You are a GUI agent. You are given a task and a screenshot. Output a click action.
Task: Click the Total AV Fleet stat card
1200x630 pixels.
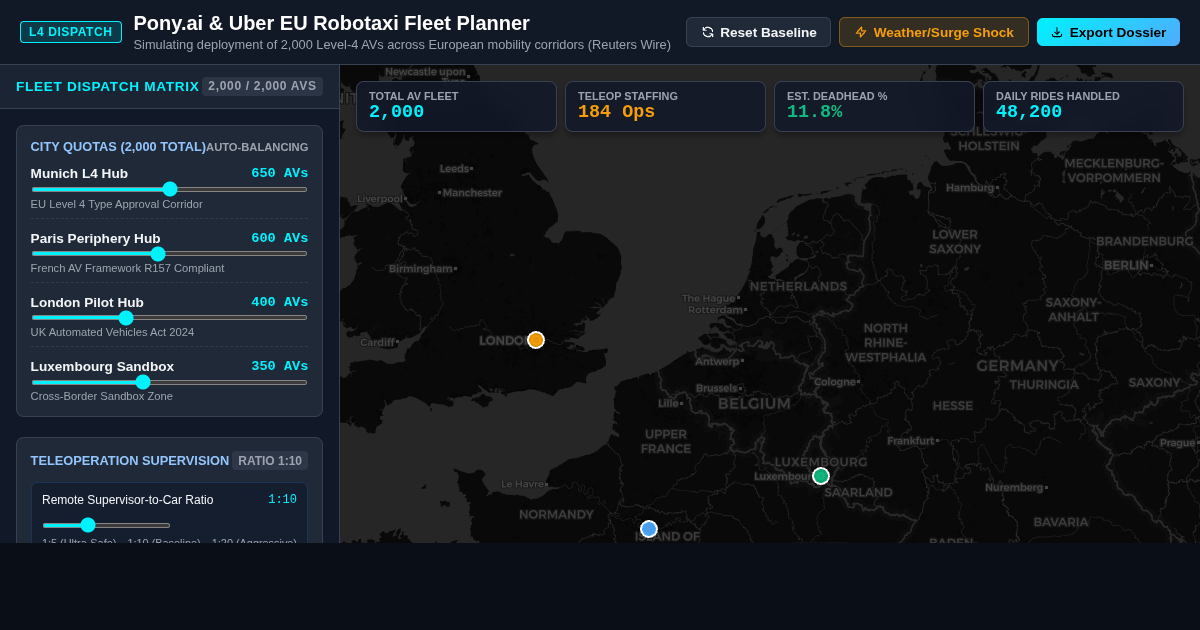tap(456, 107)
